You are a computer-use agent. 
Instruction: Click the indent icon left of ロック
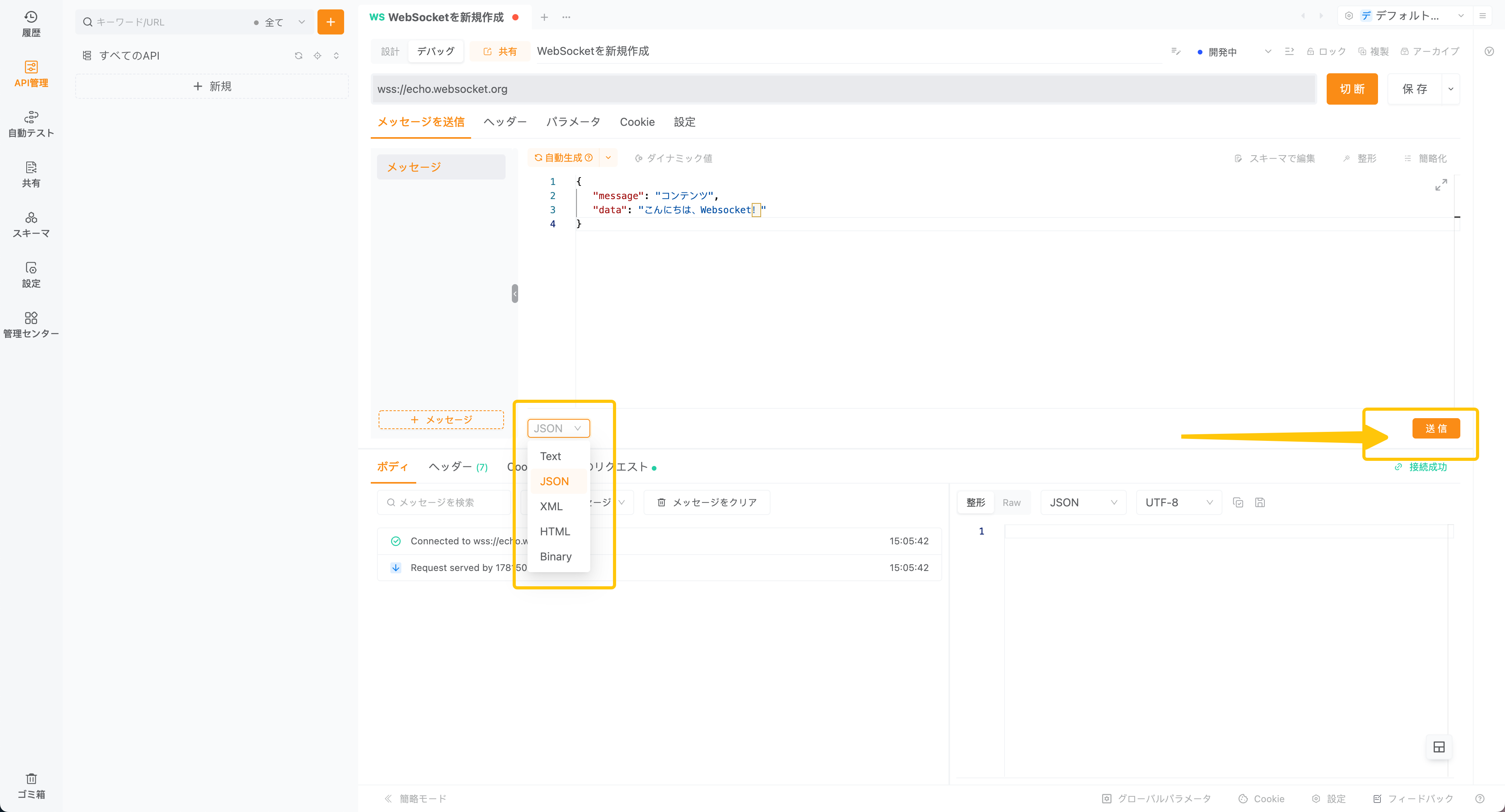coord(1289,51)
